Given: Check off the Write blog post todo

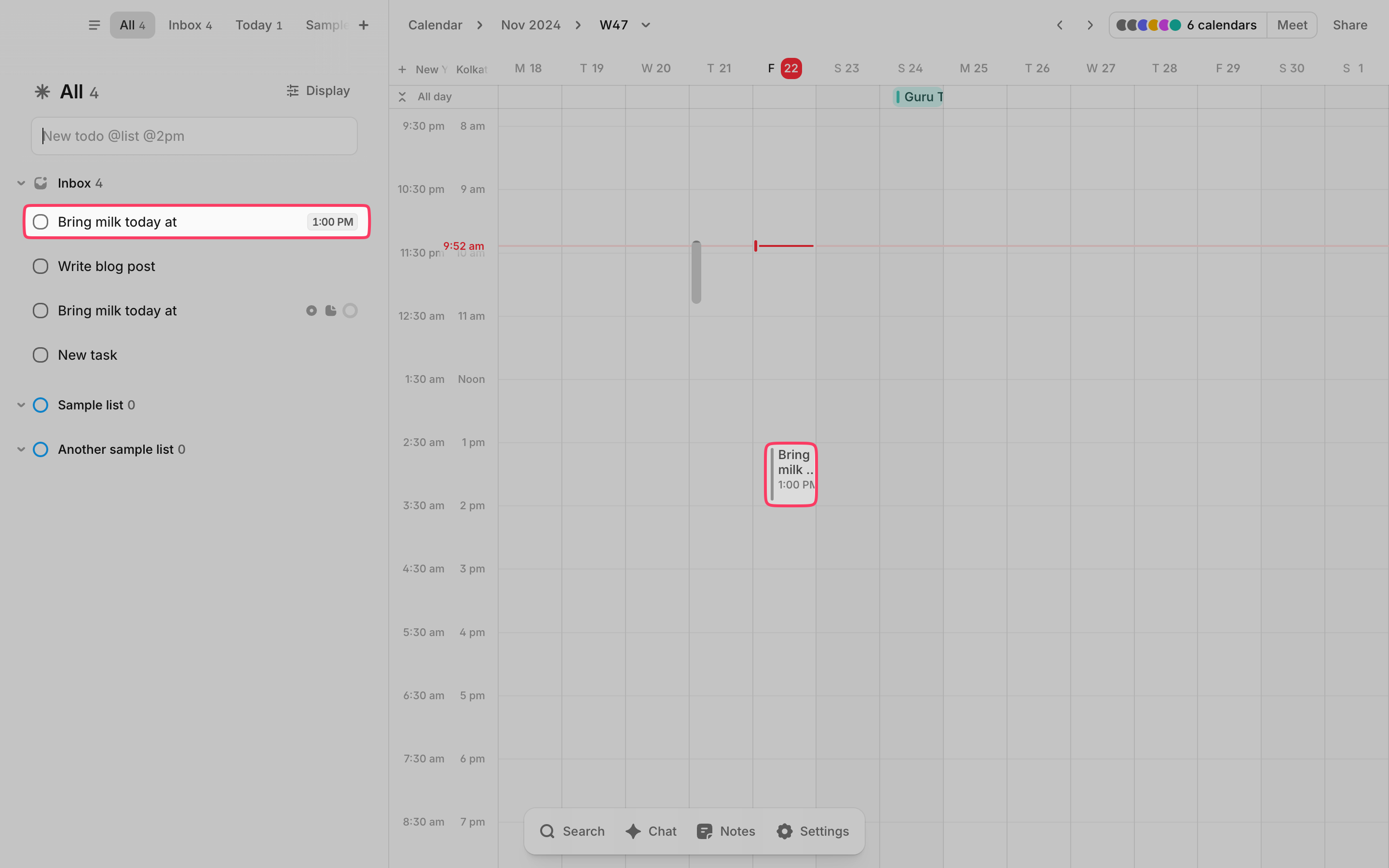Looking at the screenshot, I should pos(40,266).
